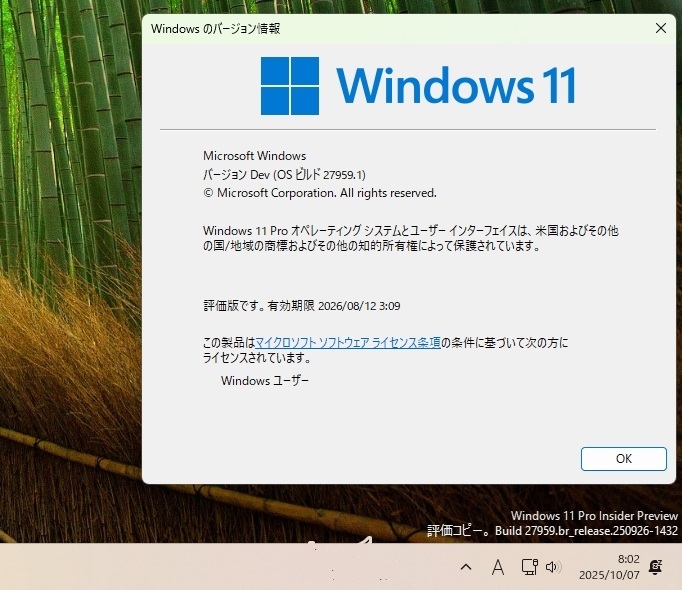Click the expiry date text 2026/08/12 3:09
This screenshot has height=590, width=682.
[359, 306]
